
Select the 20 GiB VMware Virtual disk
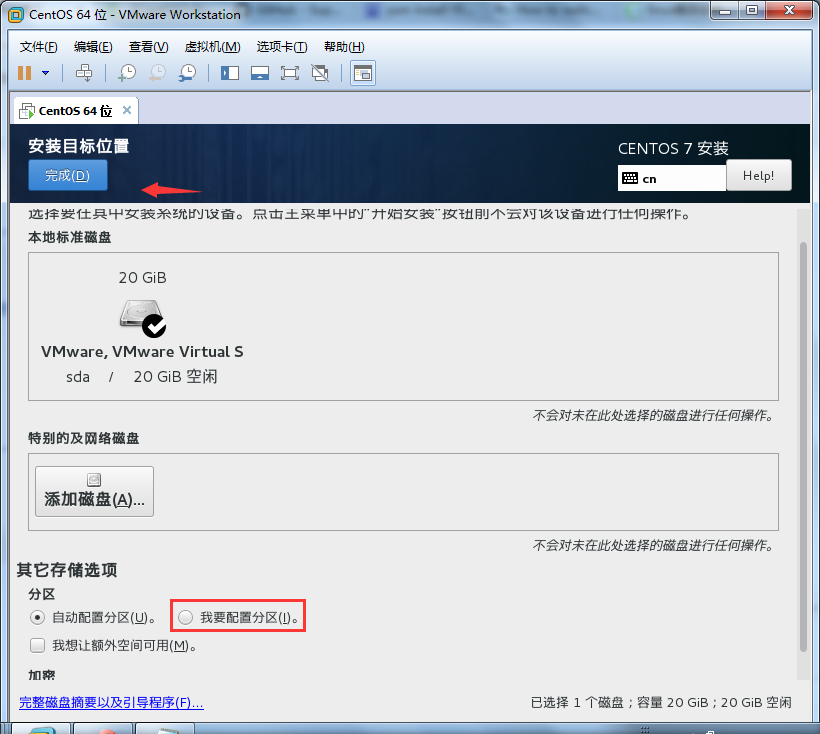tap(142, 327)
